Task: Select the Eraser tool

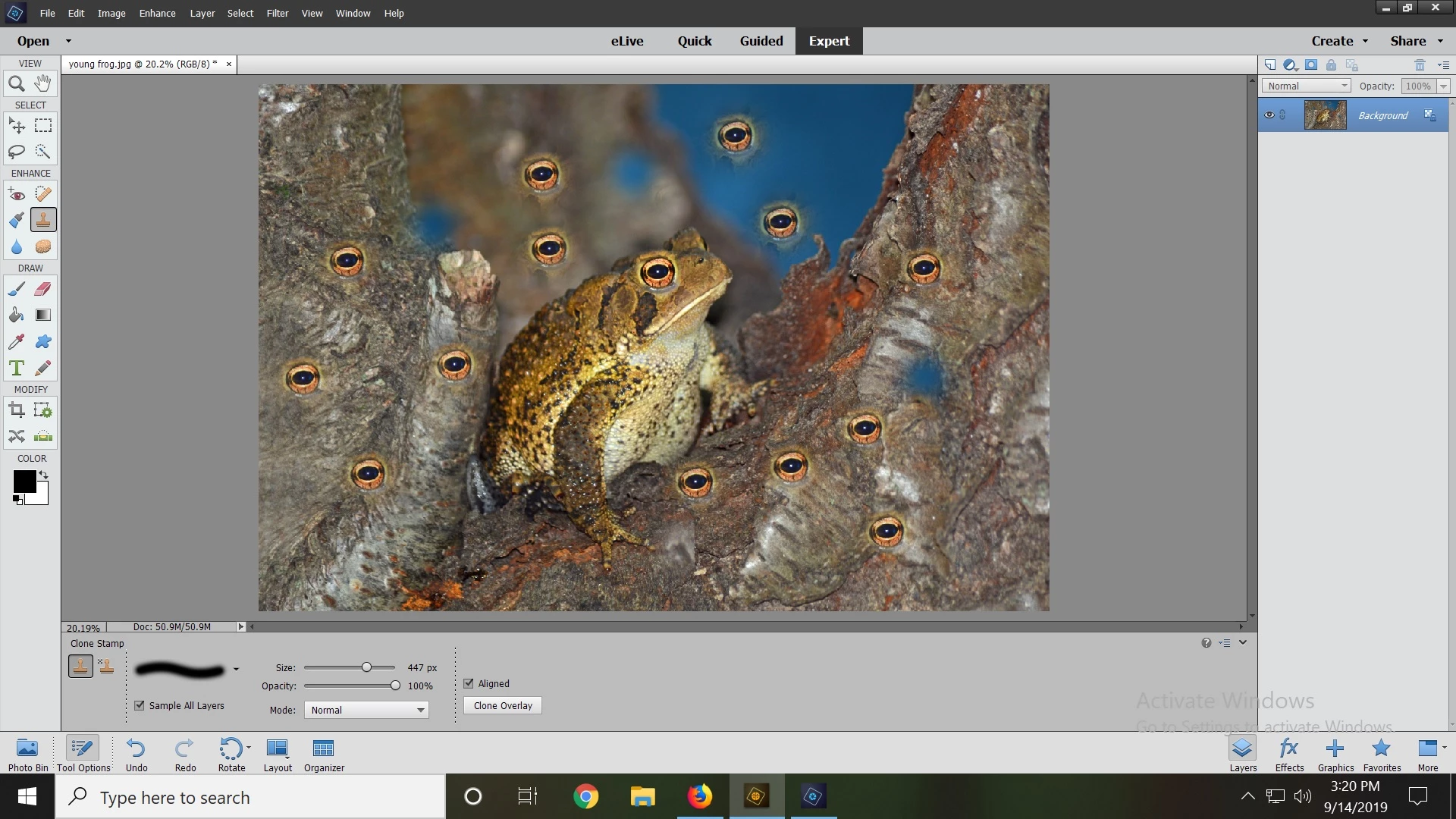Action: (43, 289)
